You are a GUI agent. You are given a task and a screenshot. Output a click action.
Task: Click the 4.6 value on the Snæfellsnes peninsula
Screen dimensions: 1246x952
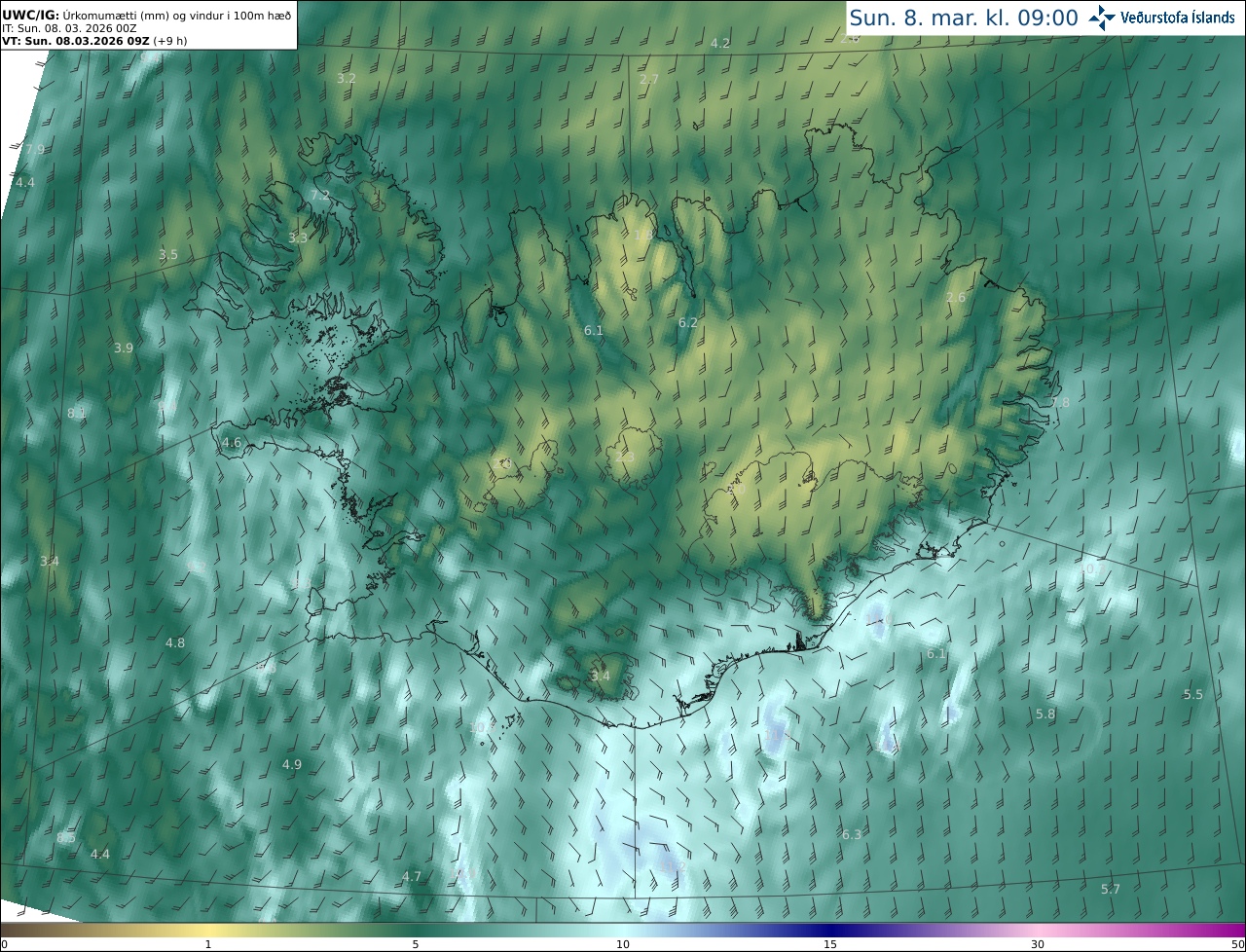[x=232, y=443]
